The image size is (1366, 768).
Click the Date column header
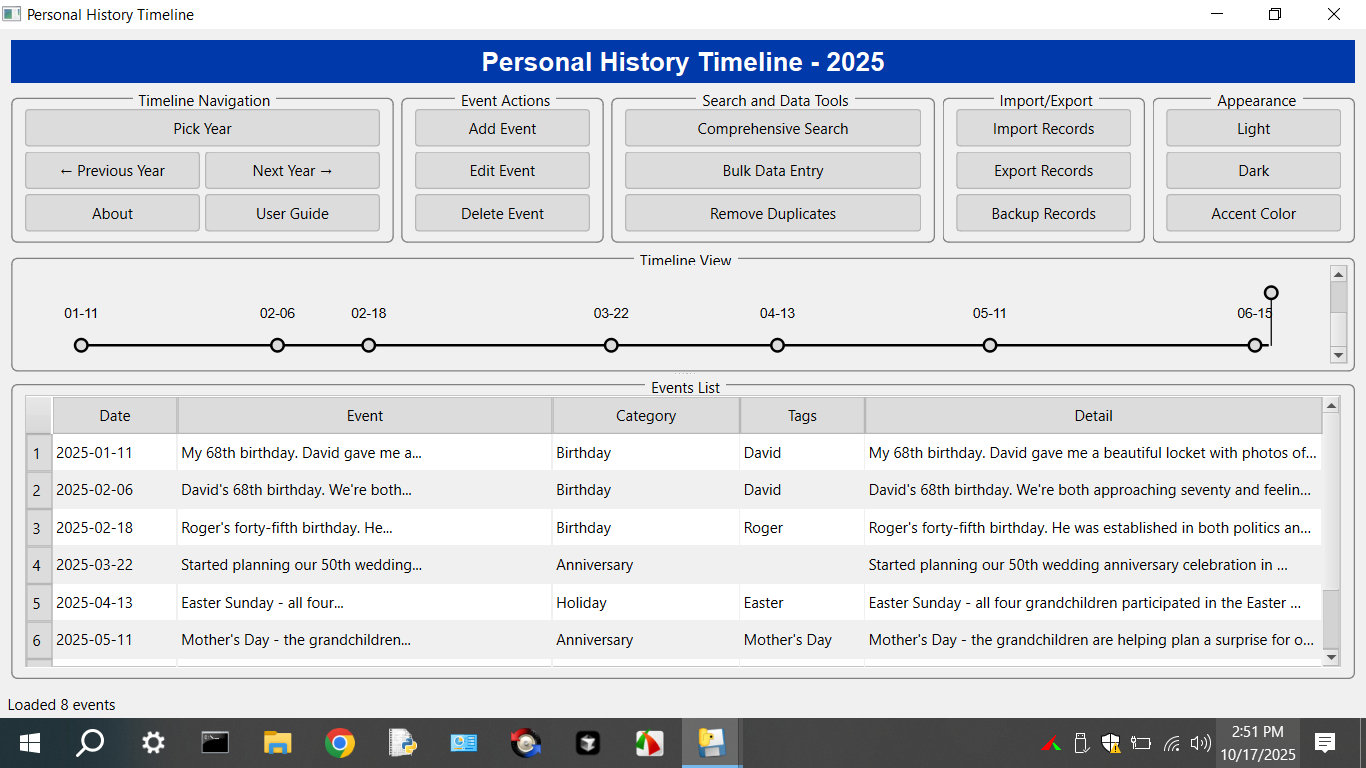(115, 416)
